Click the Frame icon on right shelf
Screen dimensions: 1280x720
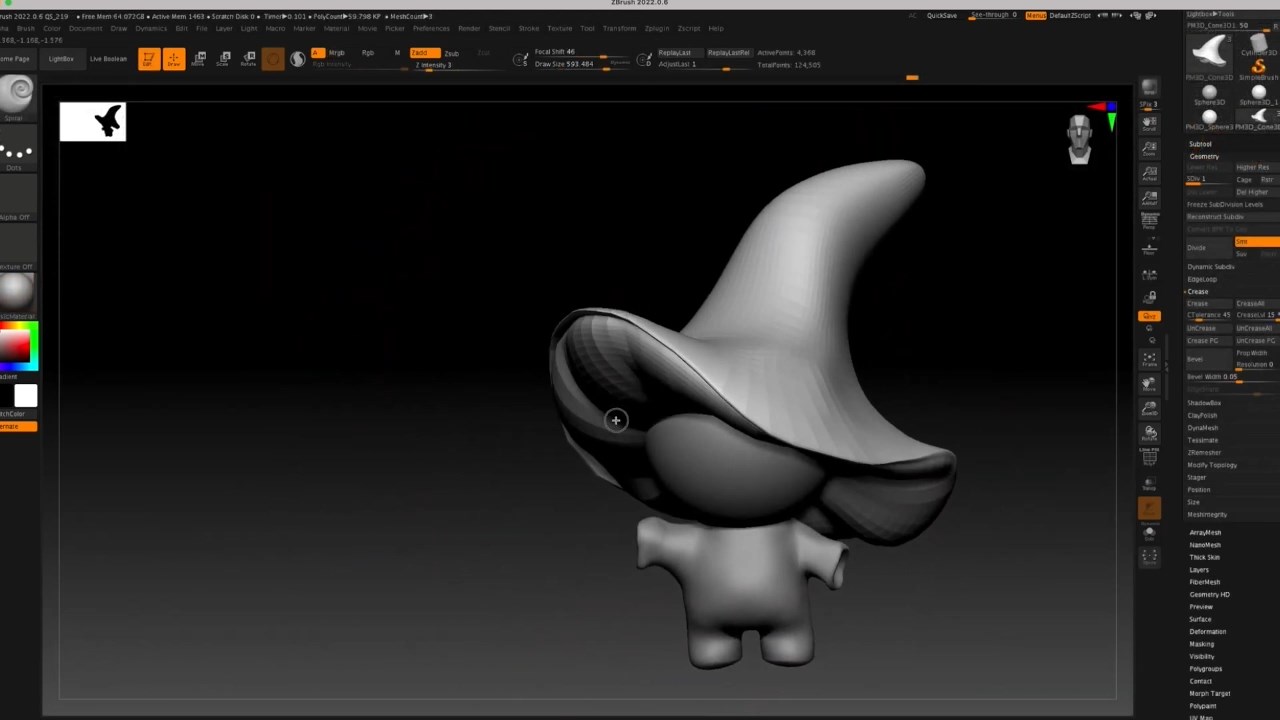(x=1149, y=358)
